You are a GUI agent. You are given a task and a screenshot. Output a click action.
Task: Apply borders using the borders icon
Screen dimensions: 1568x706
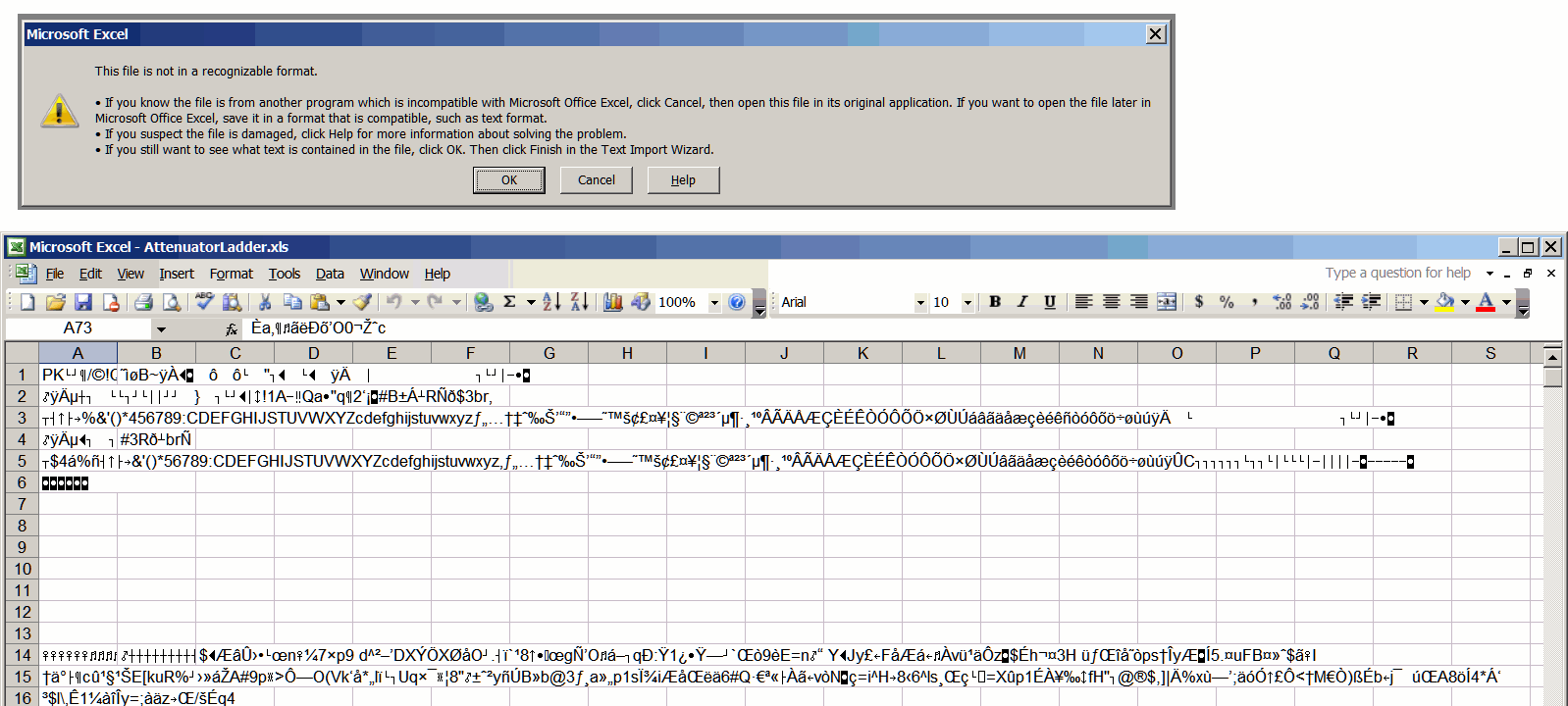click(x=1403, y=302)
